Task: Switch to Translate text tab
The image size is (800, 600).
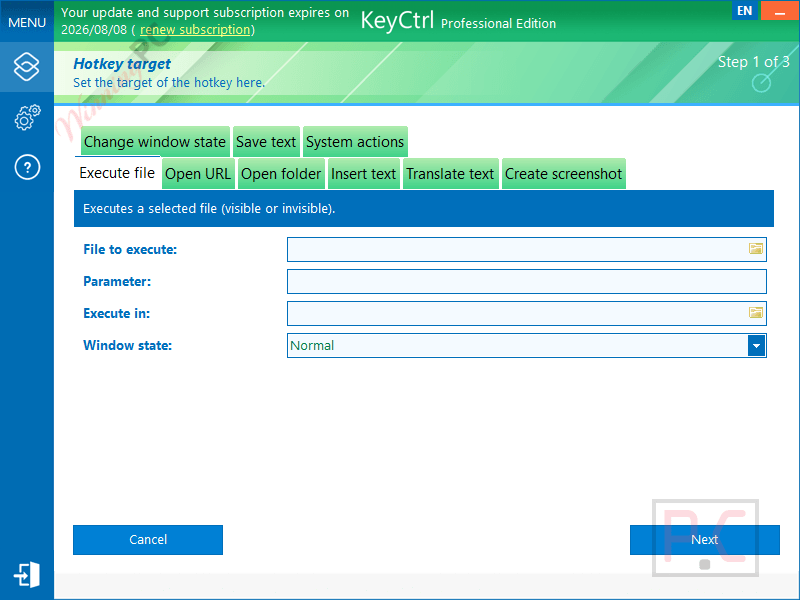Action: click(x=451, y=173)
